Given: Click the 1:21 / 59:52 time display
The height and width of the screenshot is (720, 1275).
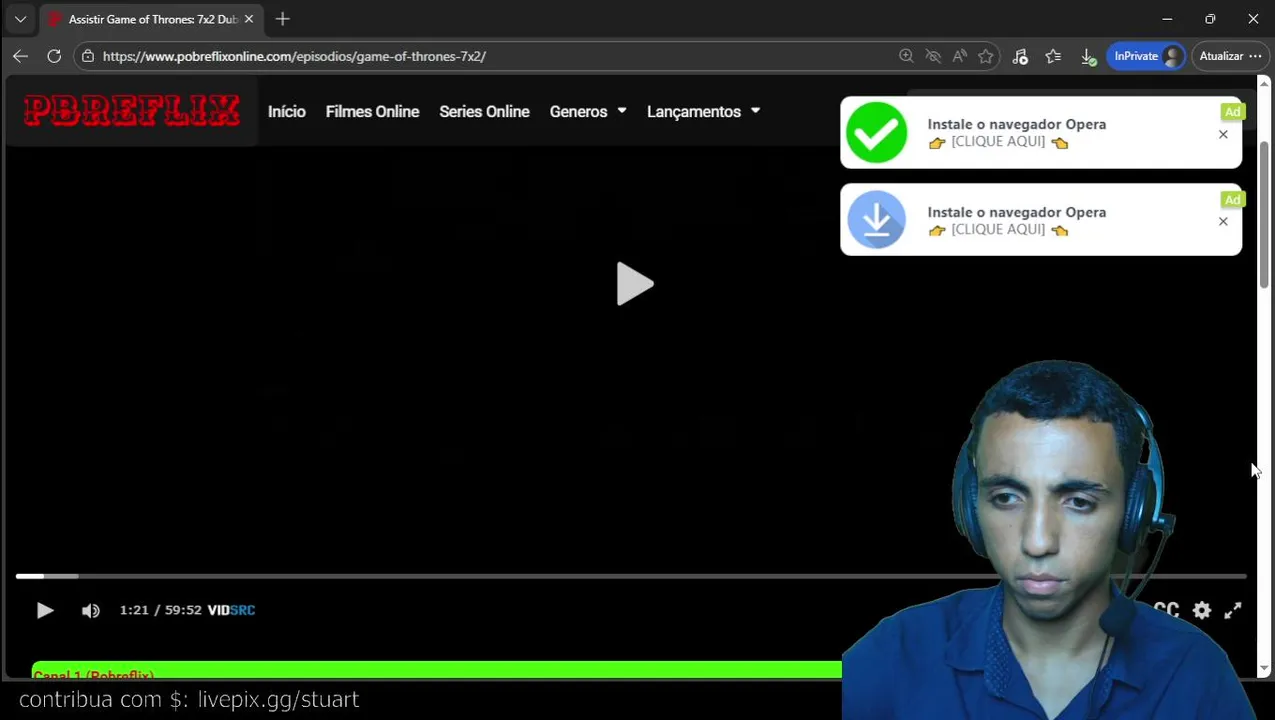Looking at the screenshot, I should pyautogui.click(x=160, y=610).
